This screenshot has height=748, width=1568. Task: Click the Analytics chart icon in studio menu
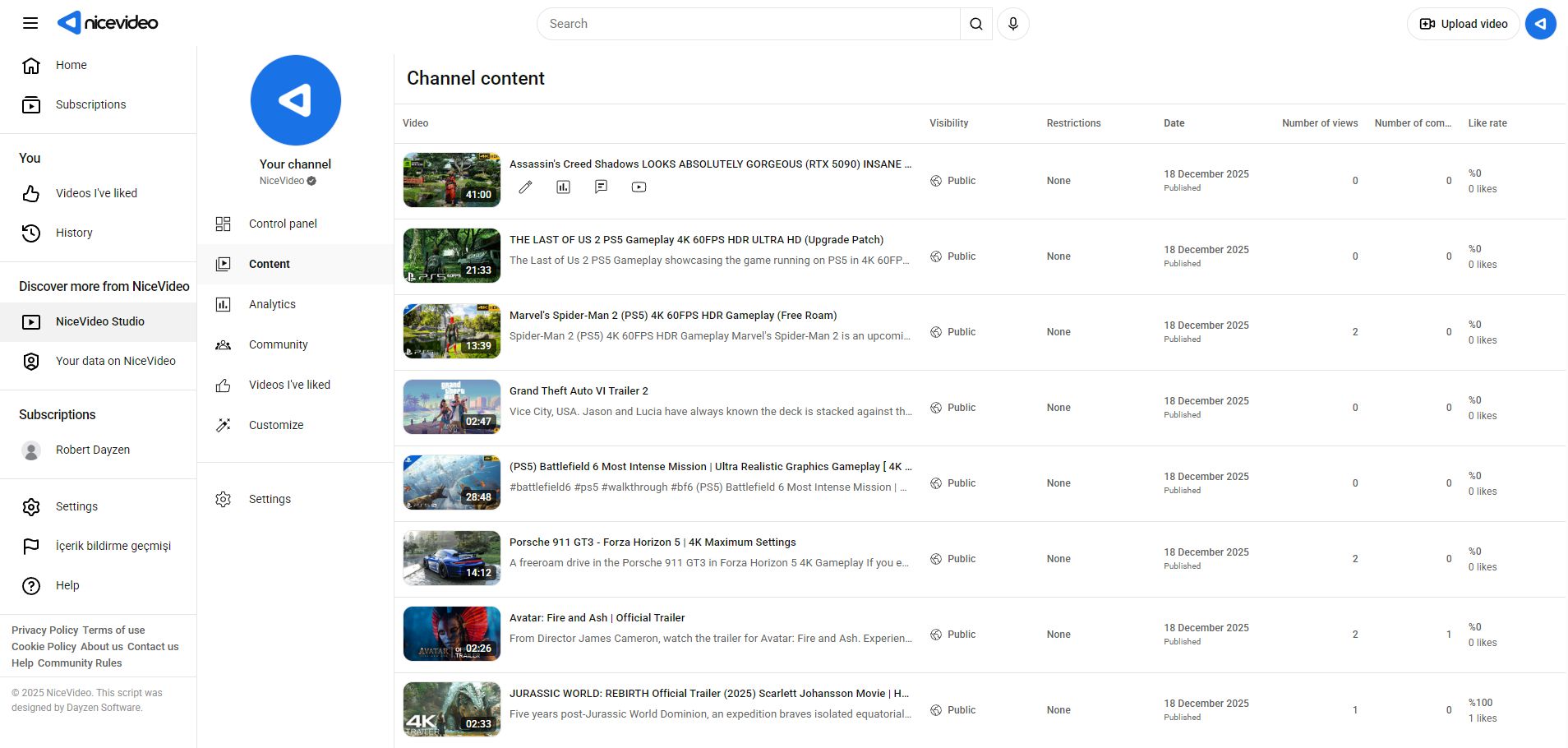click(223, 304)
